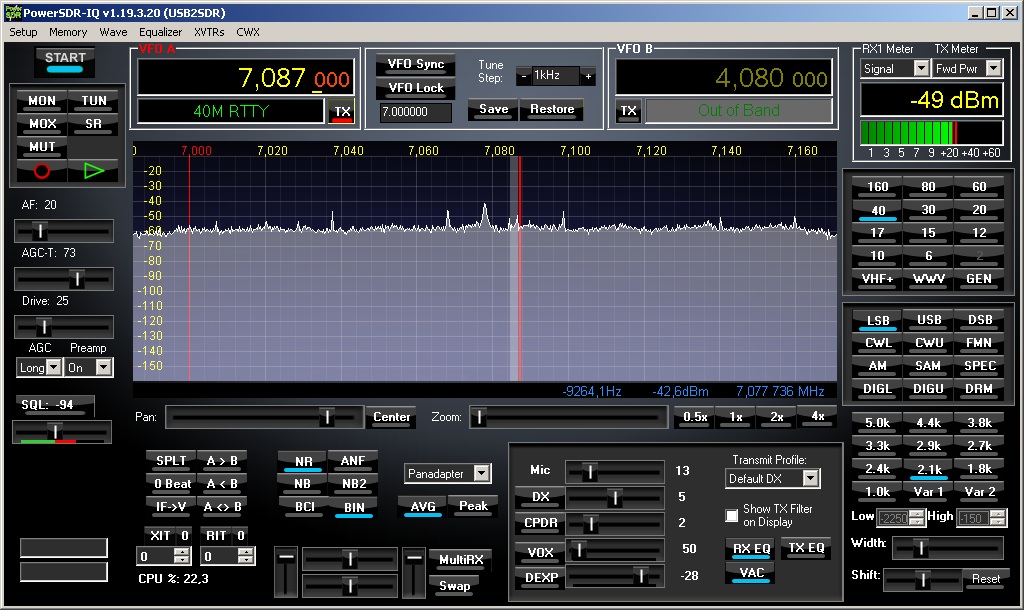The width and height of the screenshot is (1024, 610).
Task: Open the Memory menu
Action: click(68, 32)
